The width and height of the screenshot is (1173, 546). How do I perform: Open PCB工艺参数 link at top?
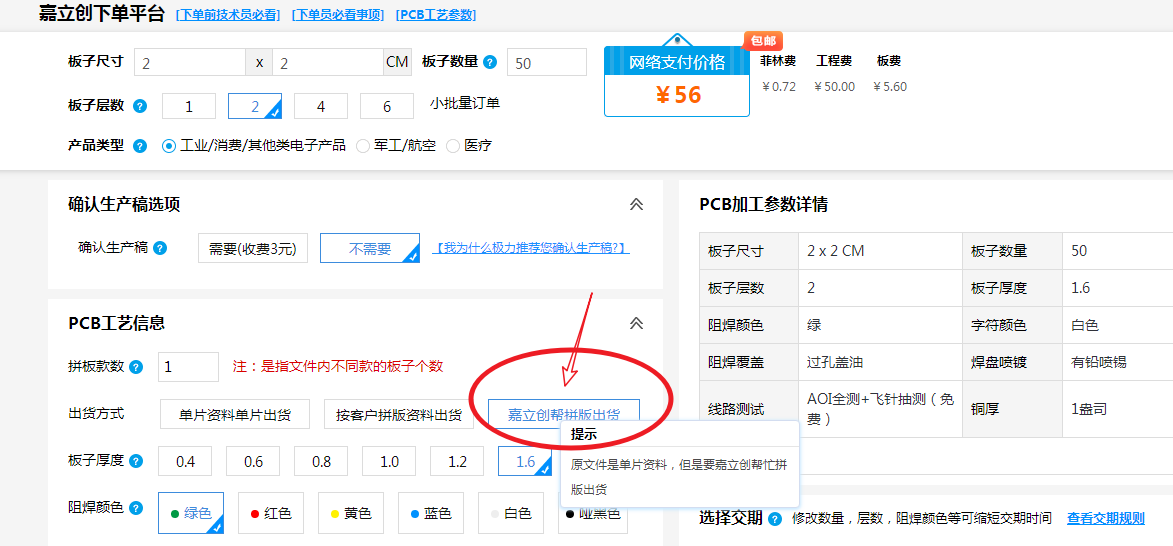point(436,15)
